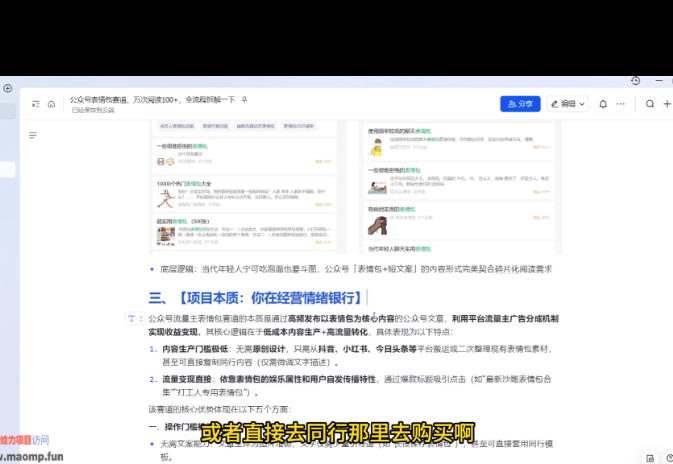This screenshot has width=673, height=464.
Task: Open the notifications bell
Action: (x=603, y=104)
